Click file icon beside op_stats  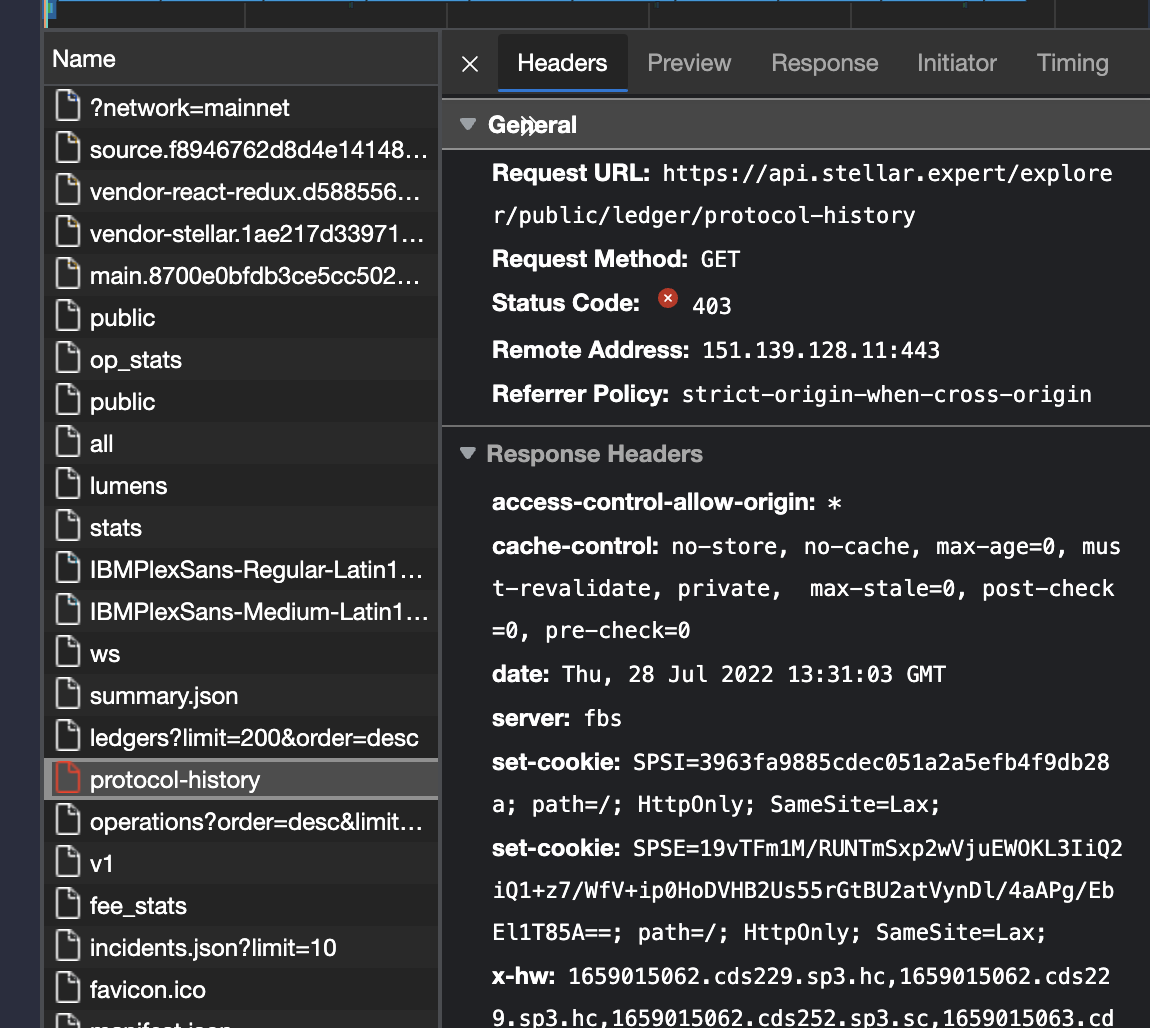click(67, 359)
